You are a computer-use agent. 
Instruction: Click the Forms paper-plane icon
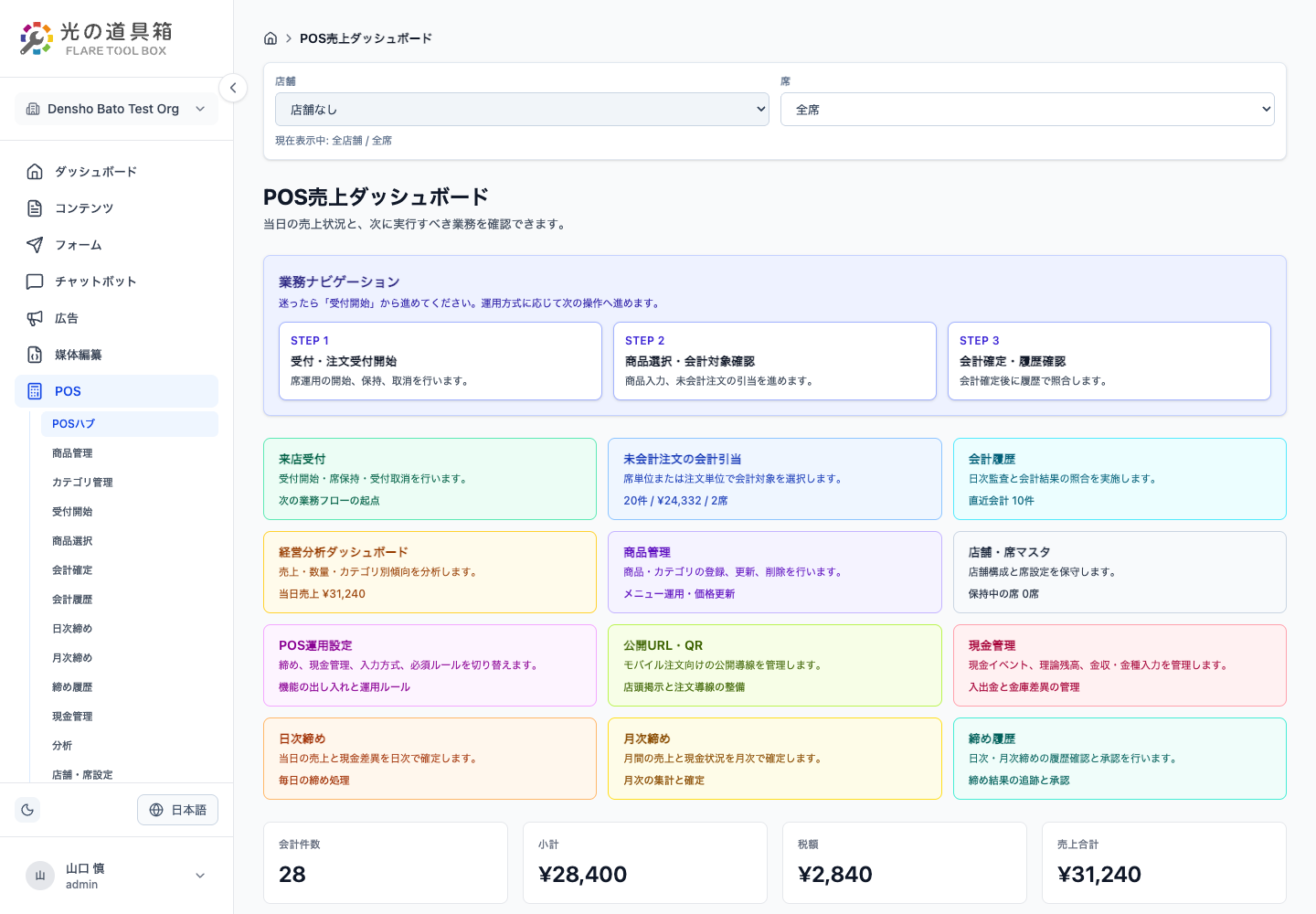click(x=35, y=245)
